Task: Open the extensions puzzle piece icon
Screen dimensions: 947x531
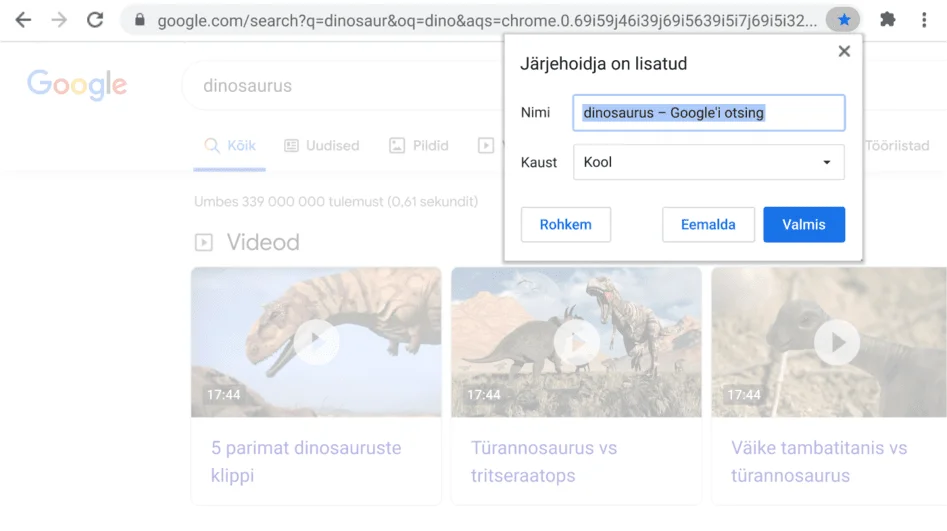Action: tap(887, 20)
